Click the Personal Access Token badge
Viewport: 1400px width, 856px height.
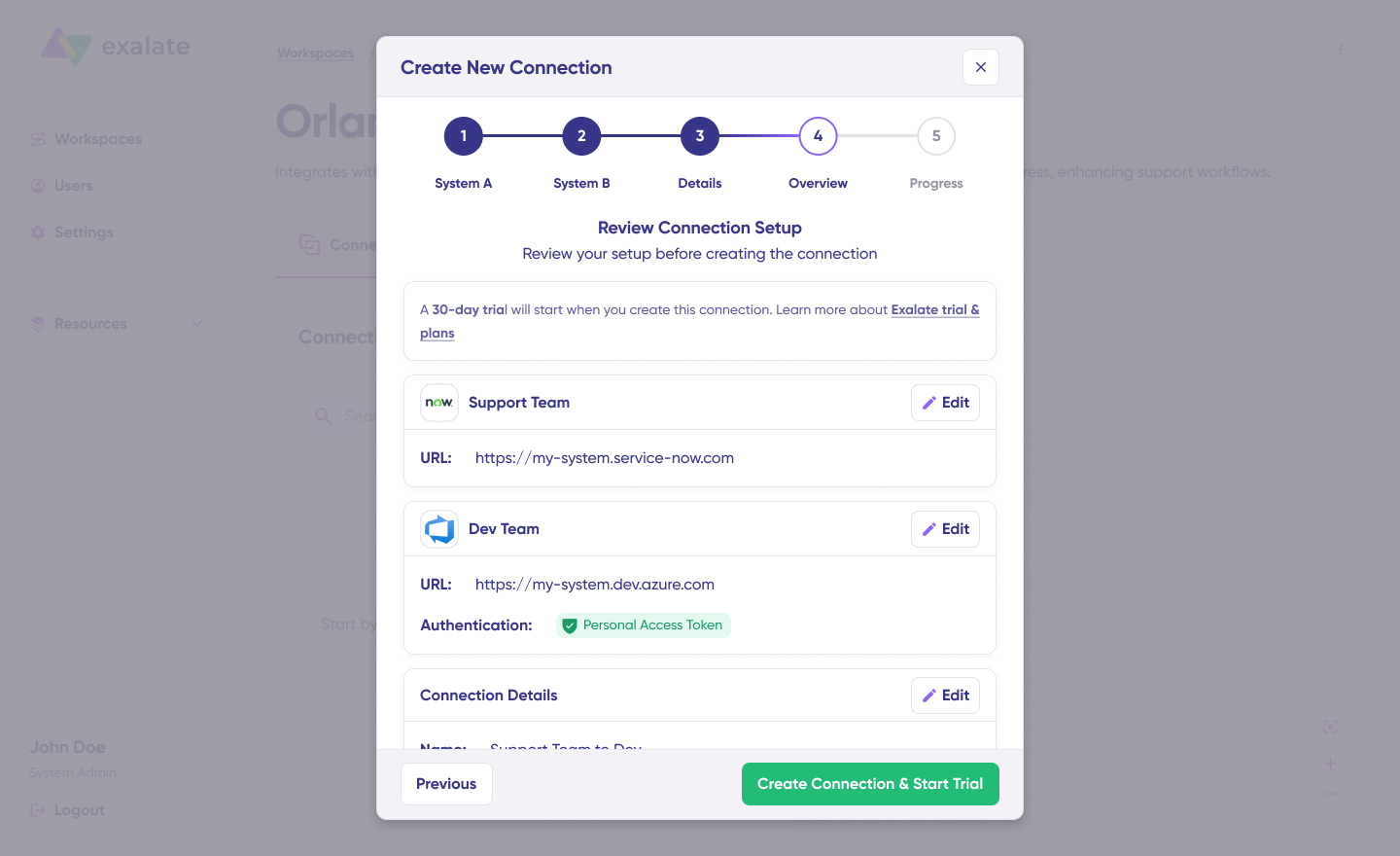[644, 625]
